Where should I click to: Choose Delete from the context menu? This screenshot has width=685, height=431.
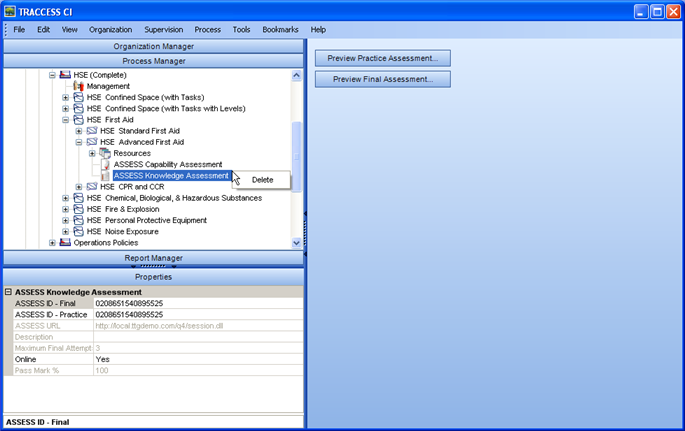click(x=262, y=180)
